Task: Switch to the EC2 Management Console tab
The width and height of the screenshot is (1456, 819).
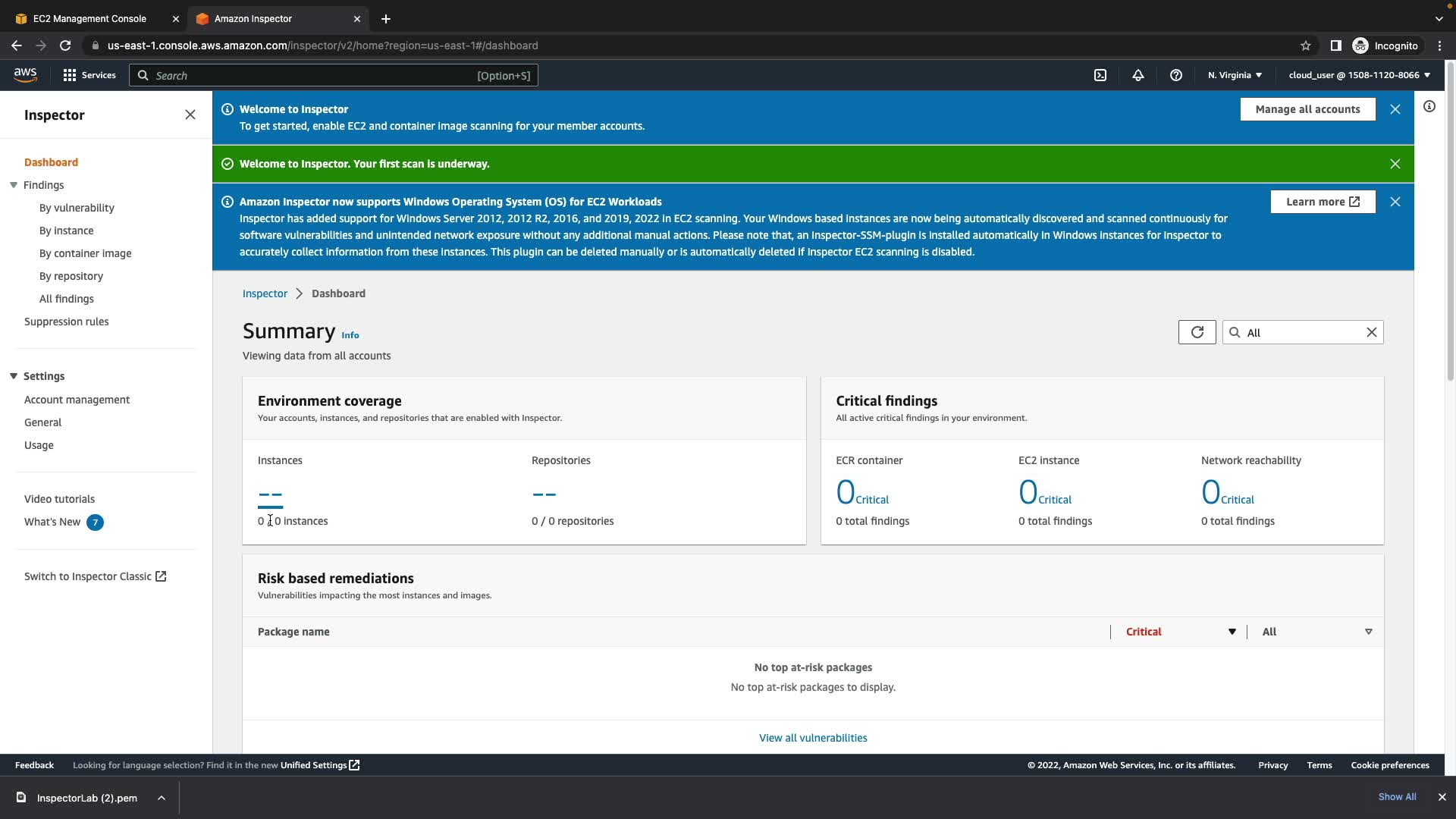Action: [89, 18]
